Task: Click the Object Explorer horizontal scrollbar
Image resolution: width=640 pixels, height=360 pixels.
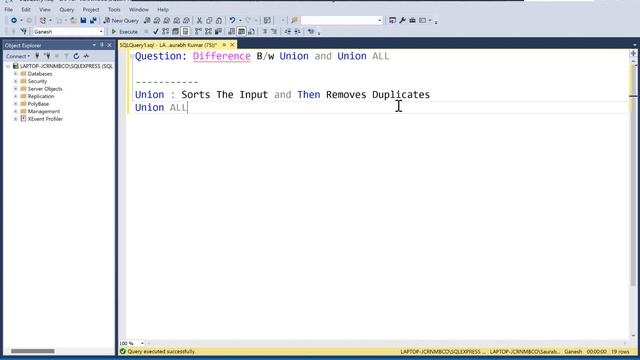Action: point(33,351)
